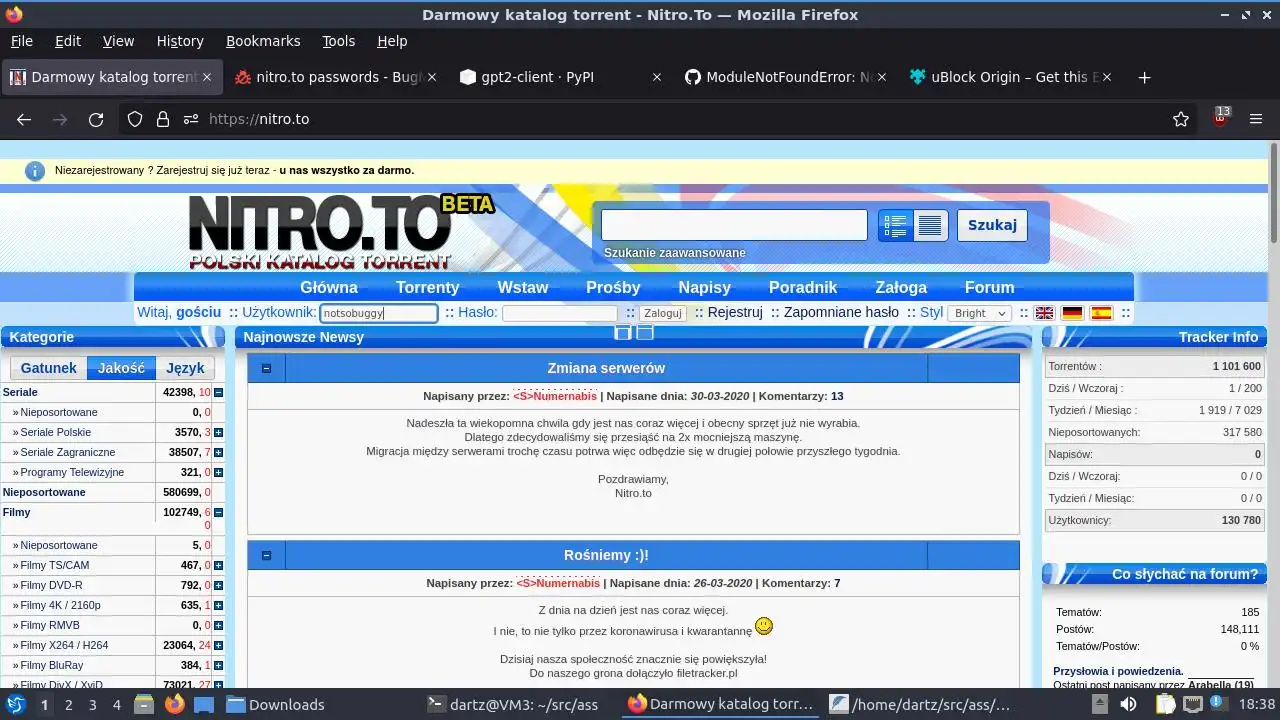Open a new tab with the plus button
Image resolution: width=1280 pixels, height=720 pixels.
[x=1145, y=77]
